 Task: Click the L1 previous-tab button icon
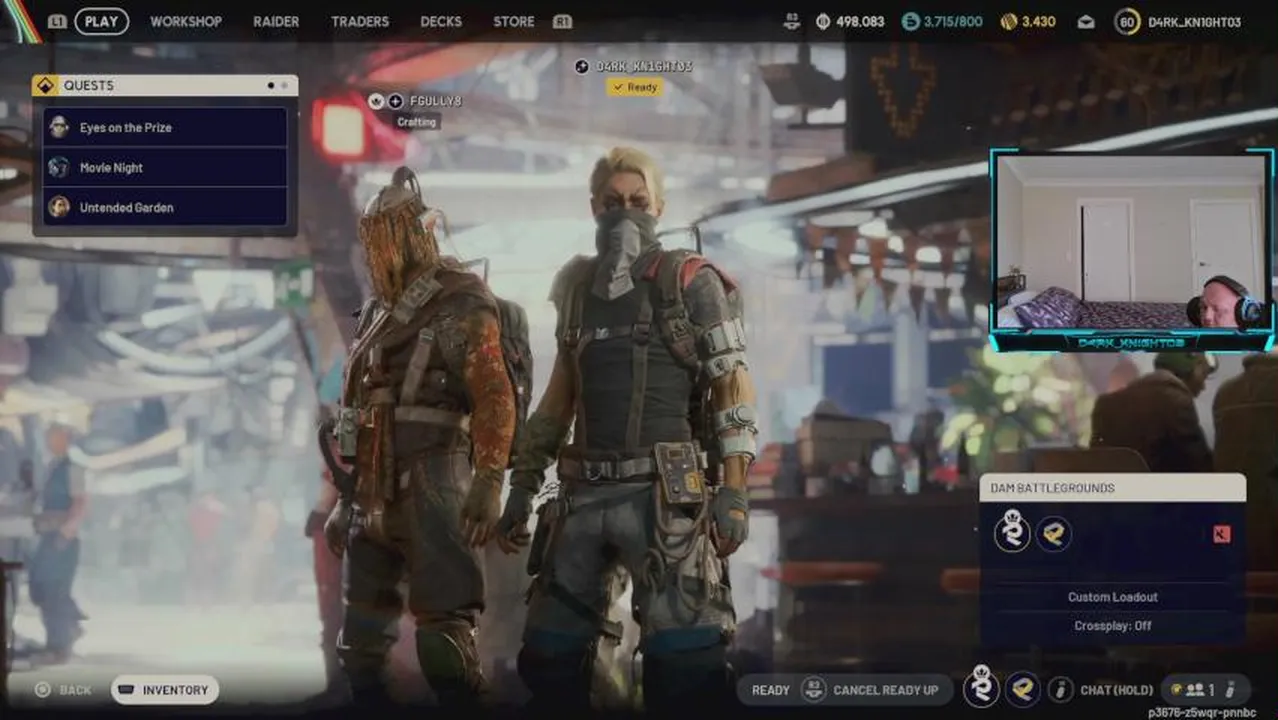click(x=57, y=21)
